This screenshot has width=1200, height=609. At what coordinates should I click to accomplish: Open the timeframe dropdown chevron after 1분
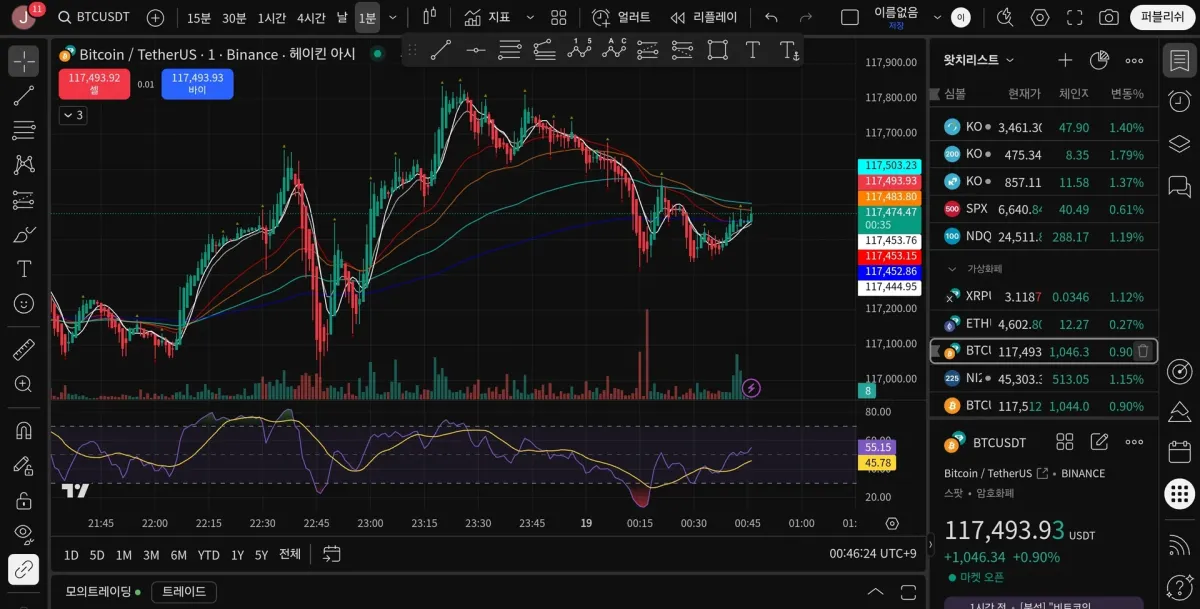click(x=393, y=17)
